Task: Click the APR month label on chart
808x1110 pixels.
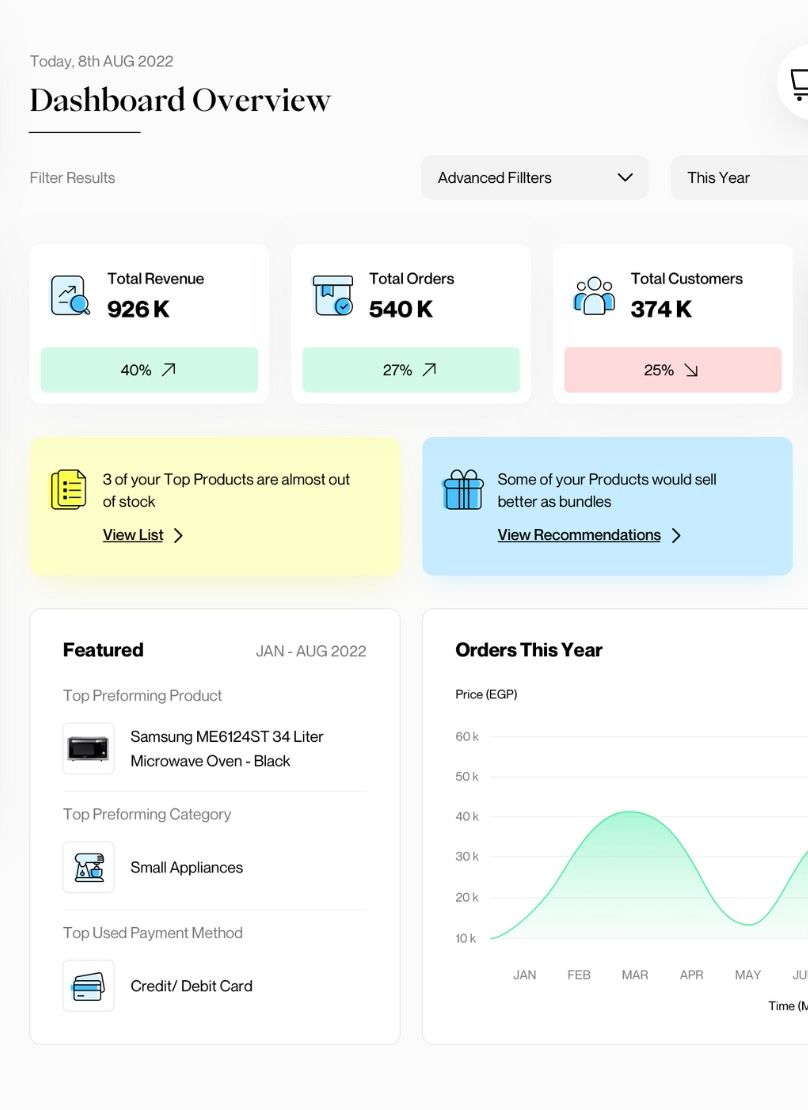Action: pos(692,975)
